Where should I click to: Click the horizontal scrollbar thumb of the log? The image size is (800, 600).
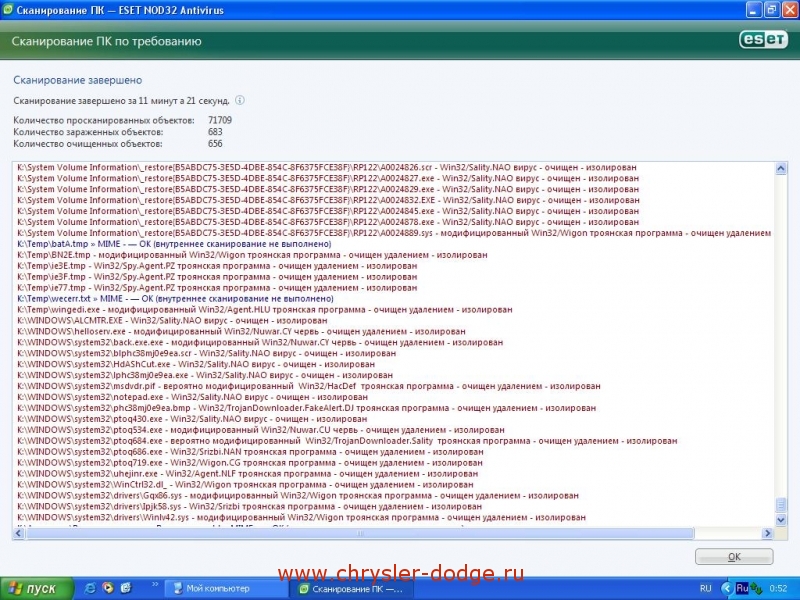tap(360, 533)
